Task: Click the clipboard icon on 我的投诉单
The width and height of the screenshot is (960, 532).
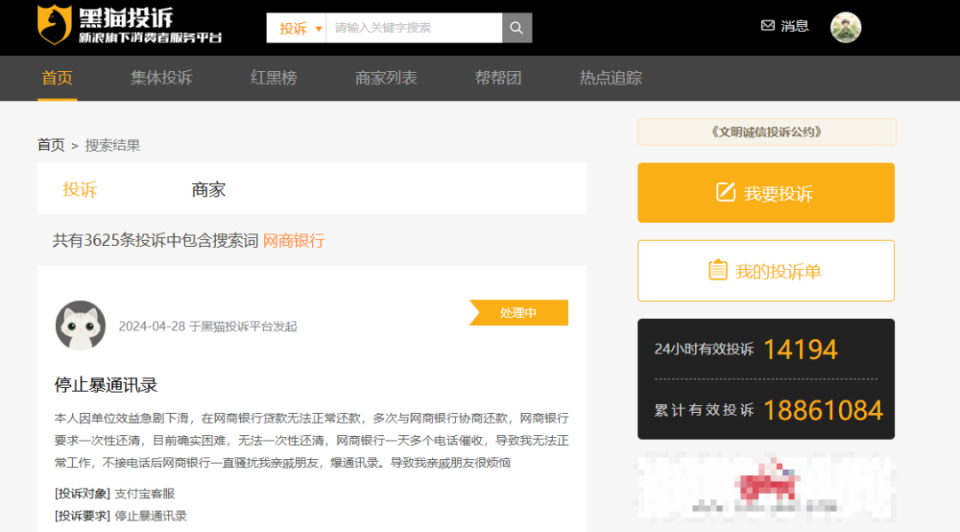Action: pos(718,270)
